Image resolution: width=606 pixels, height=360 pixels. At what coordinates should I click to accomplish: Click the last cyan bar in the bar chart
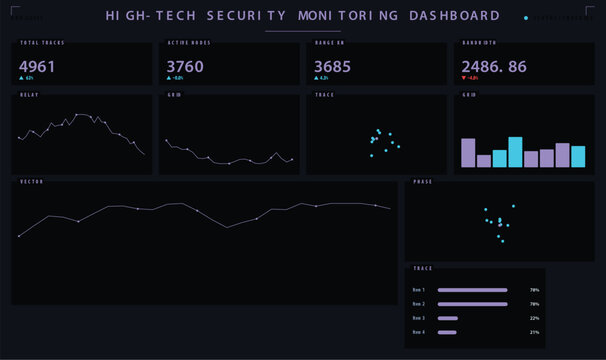[x=578, y=157]
